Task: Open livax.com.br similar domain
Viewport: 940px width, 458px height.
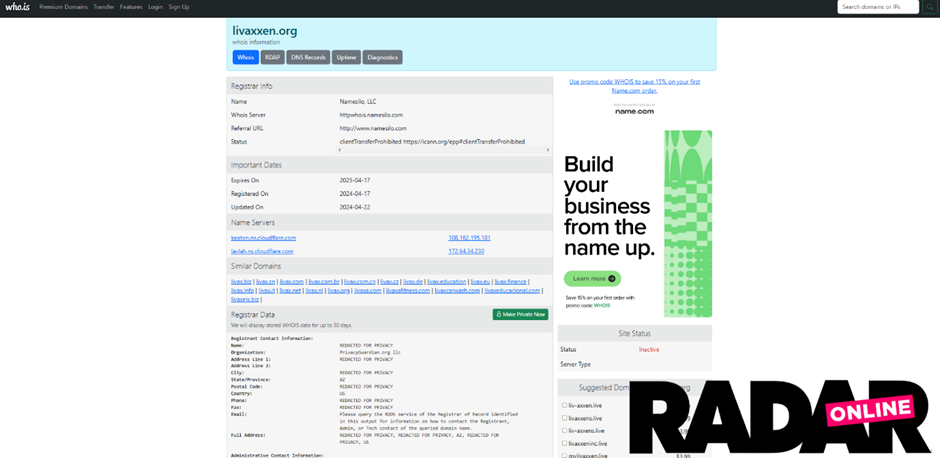Action: pos(324,282)
